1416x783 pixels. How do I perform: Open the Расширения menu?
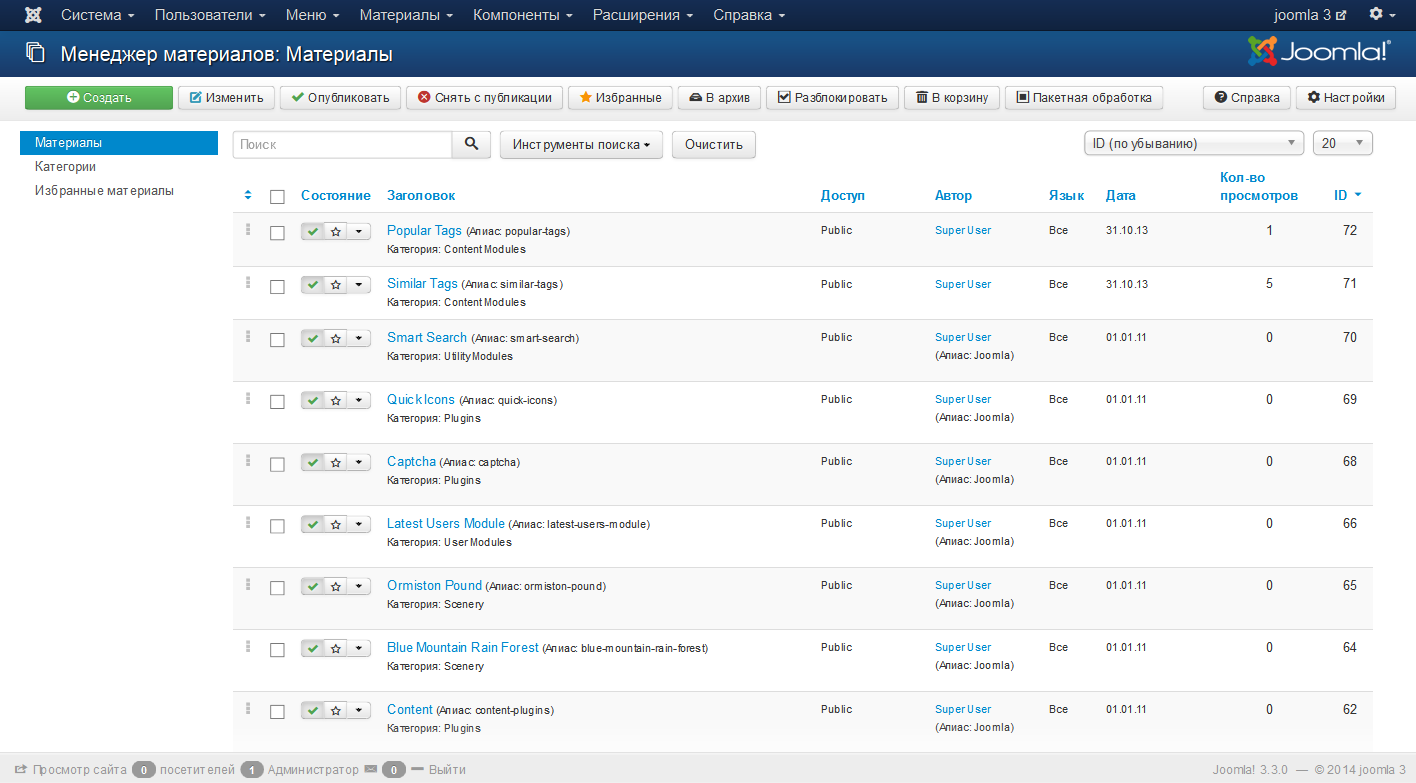(x=642, y=14)
